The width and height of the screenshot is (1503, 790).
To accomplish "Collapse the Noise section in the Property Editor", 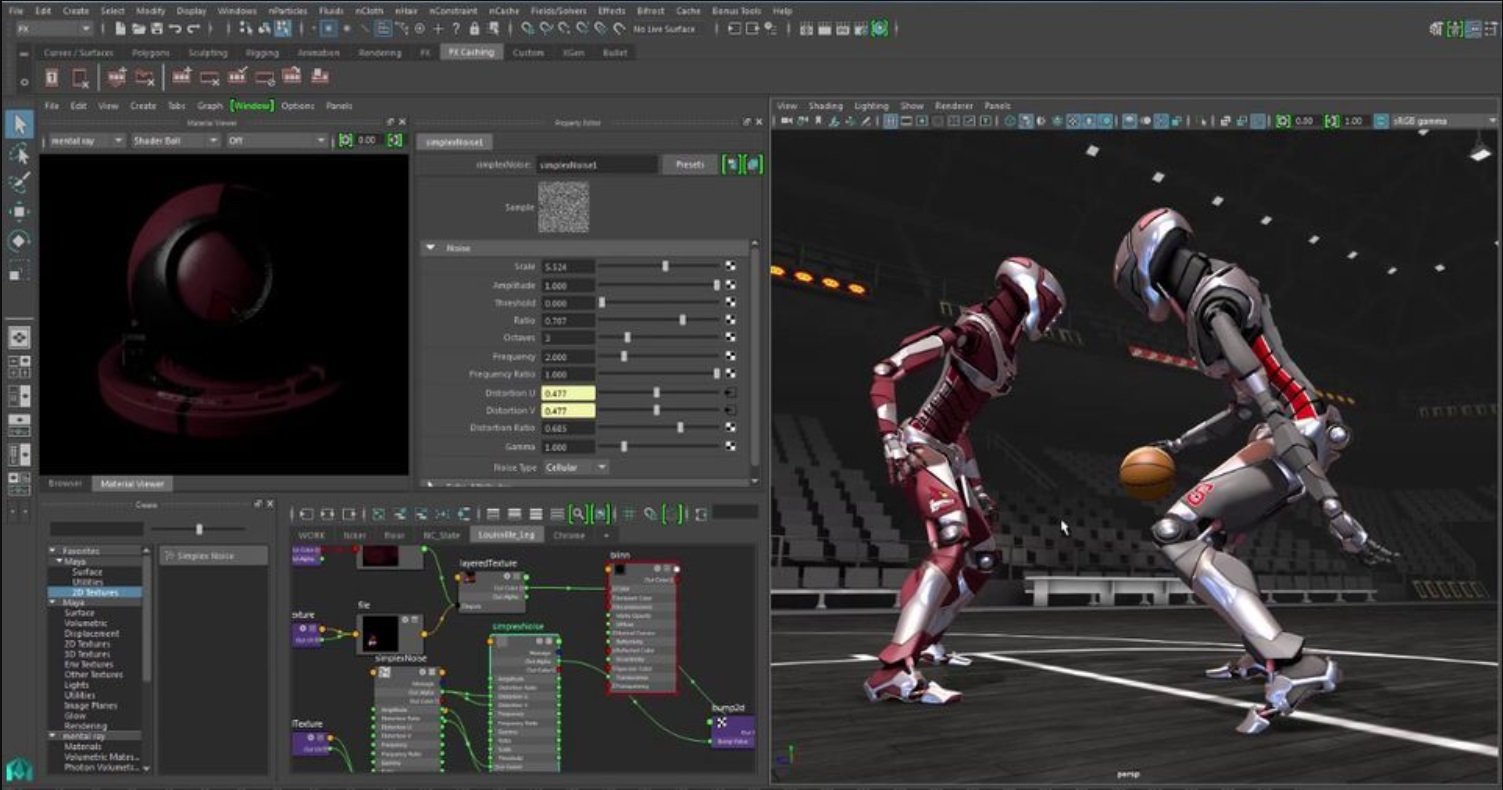I will pyautogui.click(x=430, y=248).
